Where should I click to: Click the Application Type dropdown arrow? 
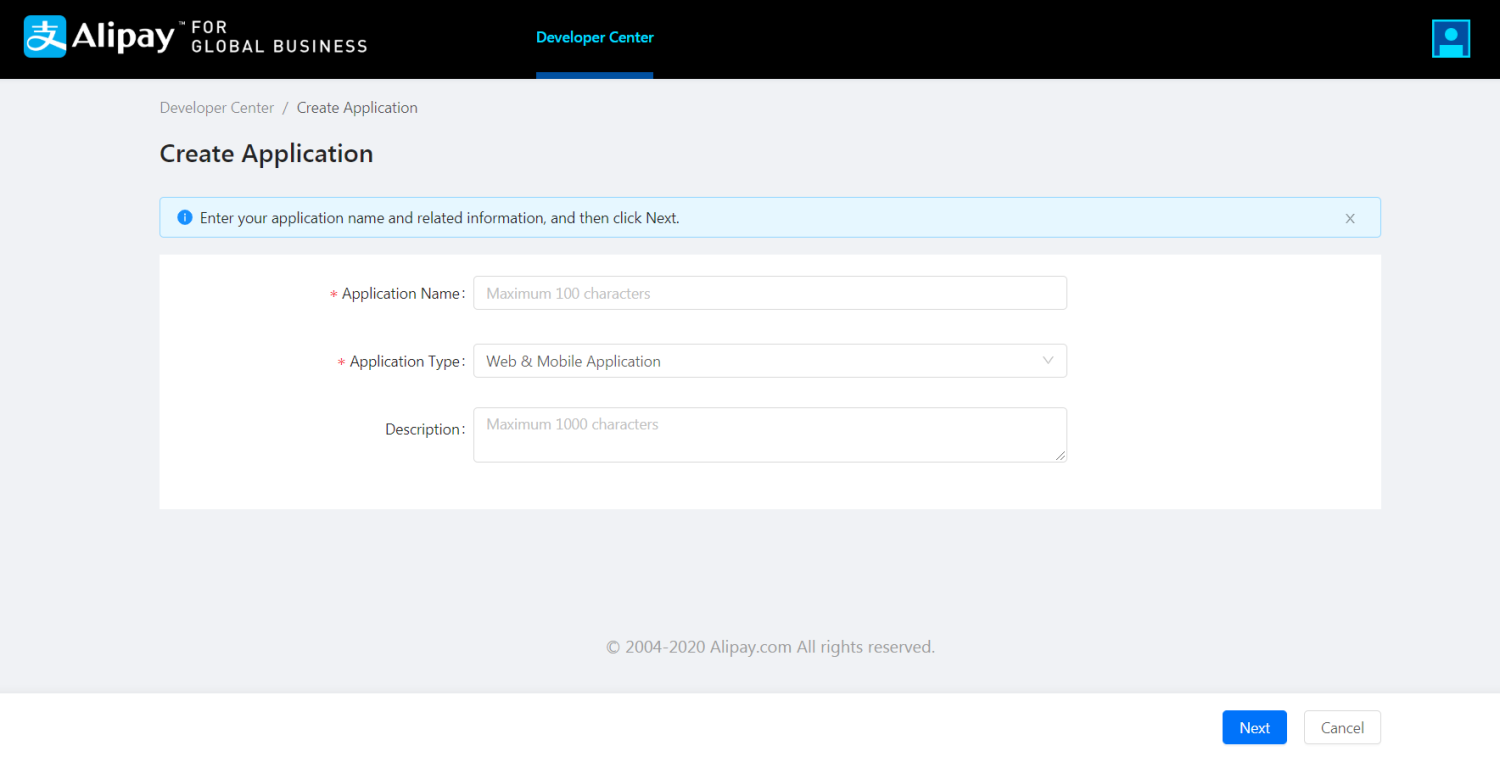click(1048, 361)
